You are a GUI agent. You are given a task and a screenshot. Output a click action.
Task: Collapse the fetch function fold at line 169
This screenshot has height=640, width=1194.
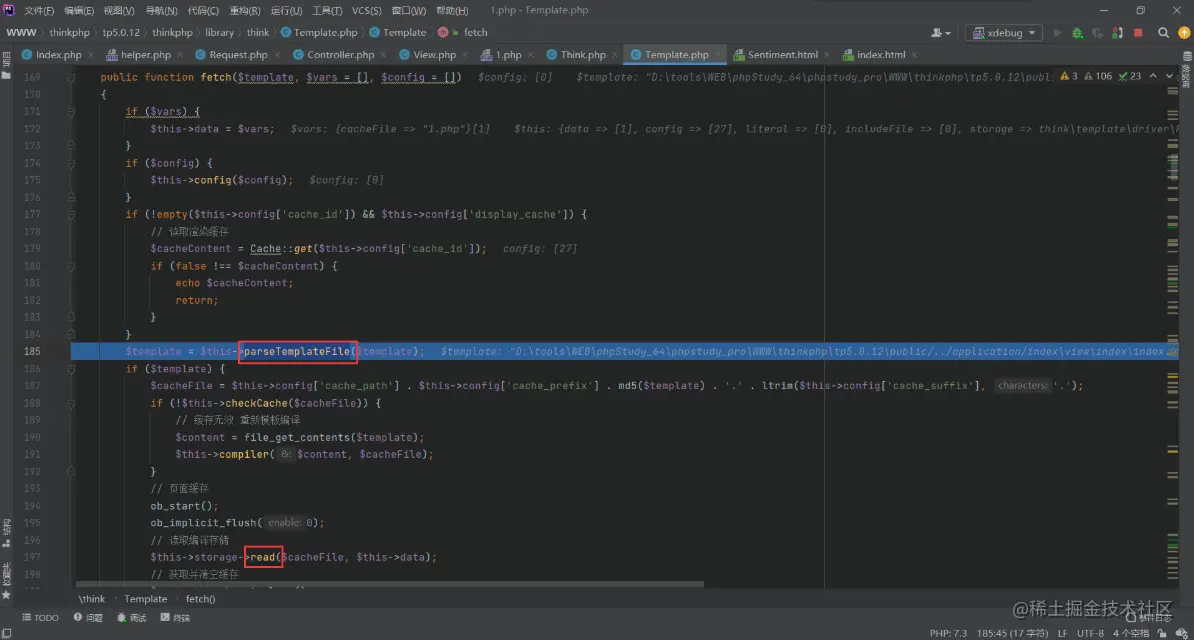(71, 78)
